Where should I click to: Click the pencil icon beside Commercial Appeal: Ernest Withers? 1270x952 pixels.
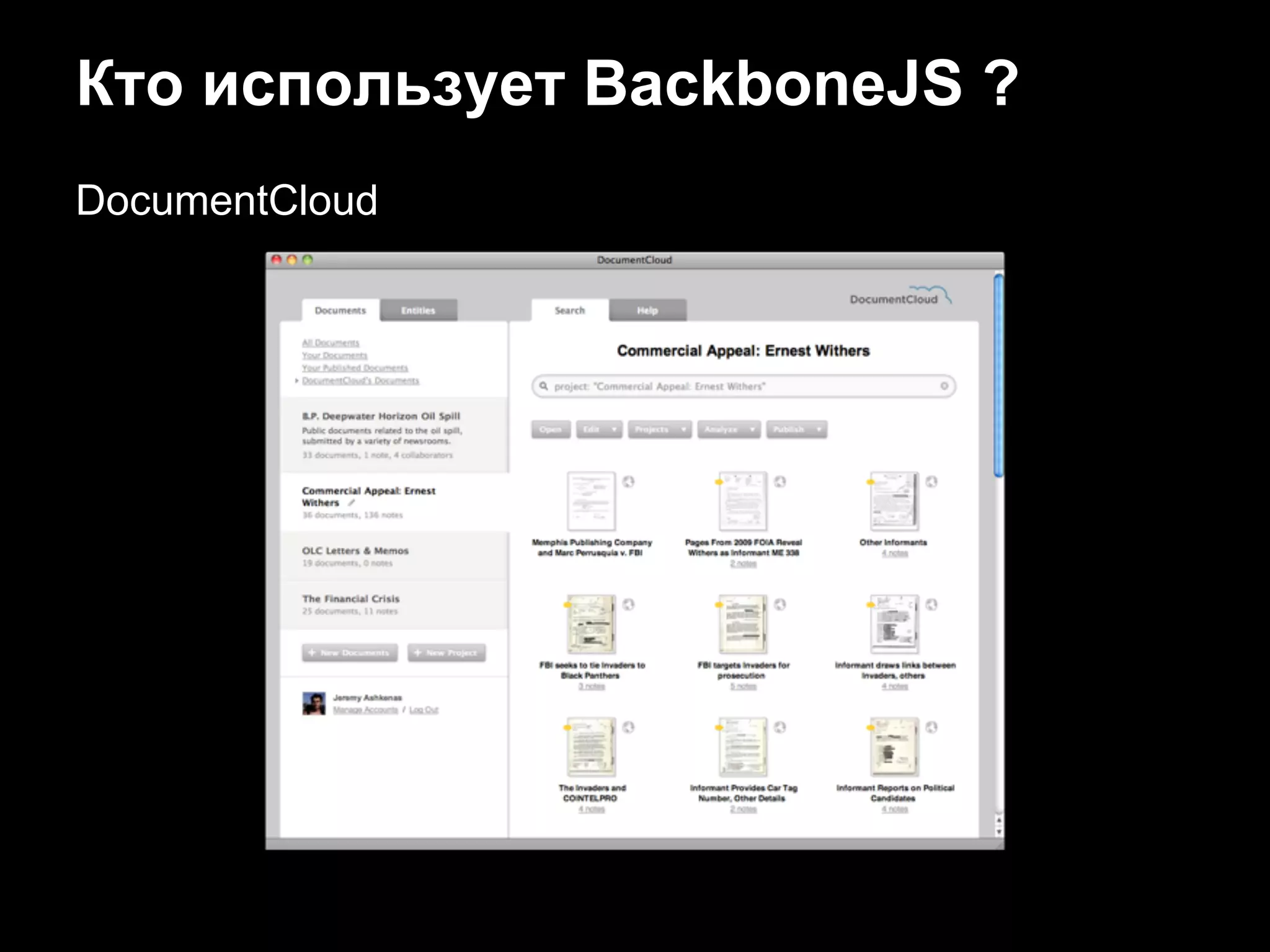[351, 503]
